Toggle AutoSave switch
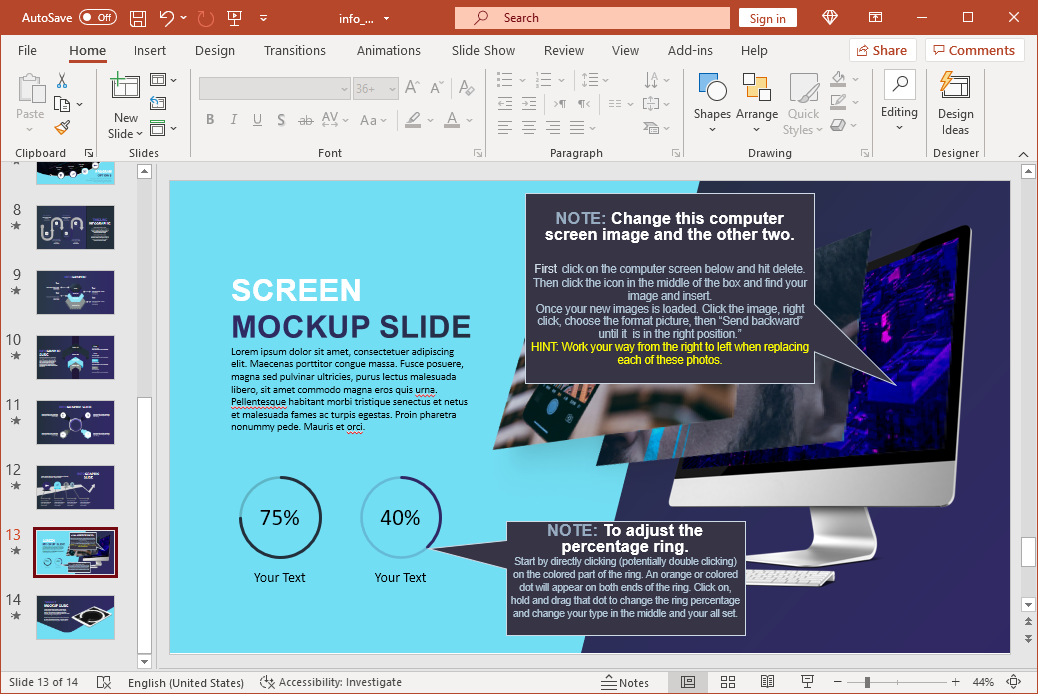The image size is (1038, 694). 98,18
